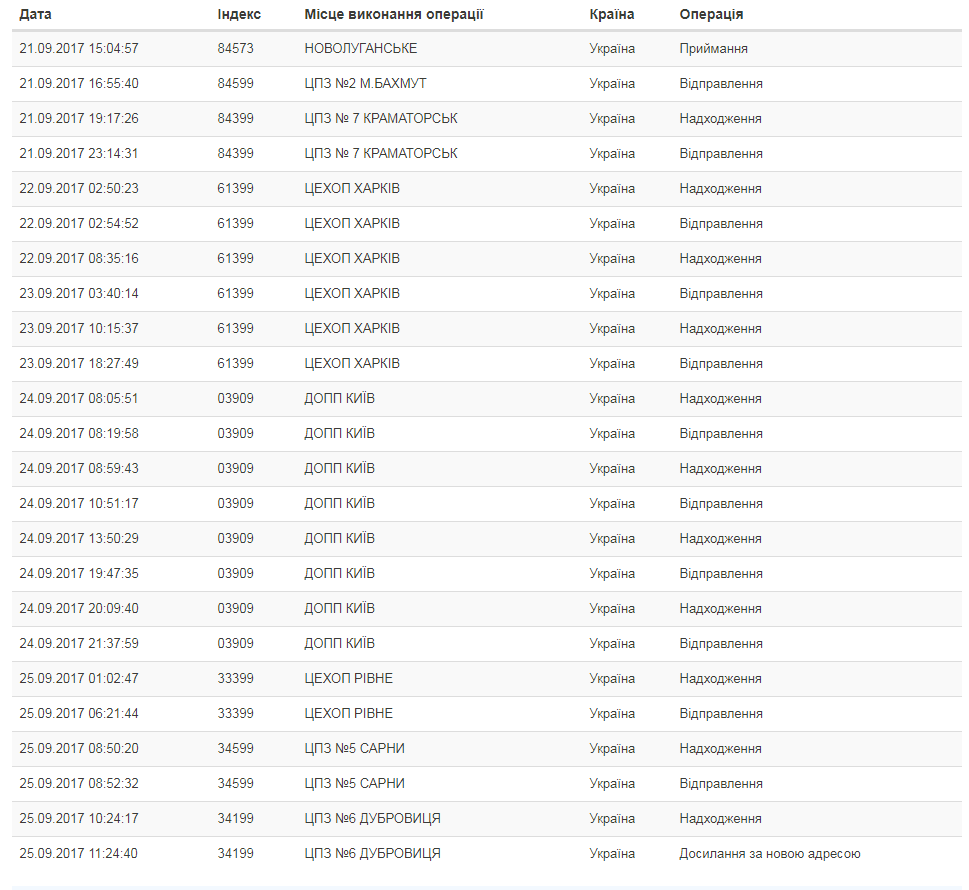This screenshot has width=969, height=890.
Task: Click ЦЕХОП РІВНЕ in the 01:02:47 row
Action: tap(349, 679)
